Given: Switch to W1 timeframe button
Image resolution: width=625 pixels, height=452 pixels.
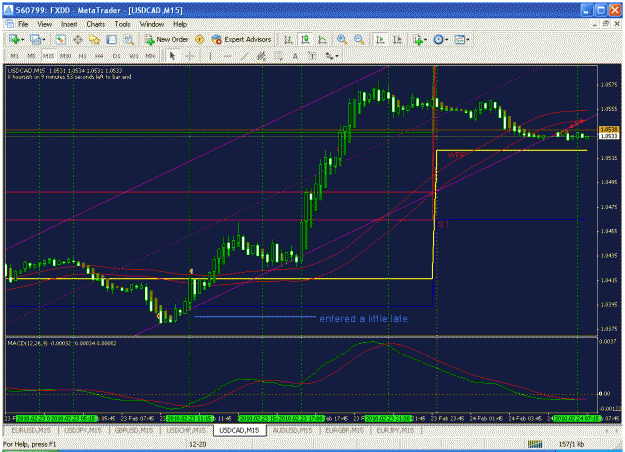Looking at the screenshot, I should [134, 56].
